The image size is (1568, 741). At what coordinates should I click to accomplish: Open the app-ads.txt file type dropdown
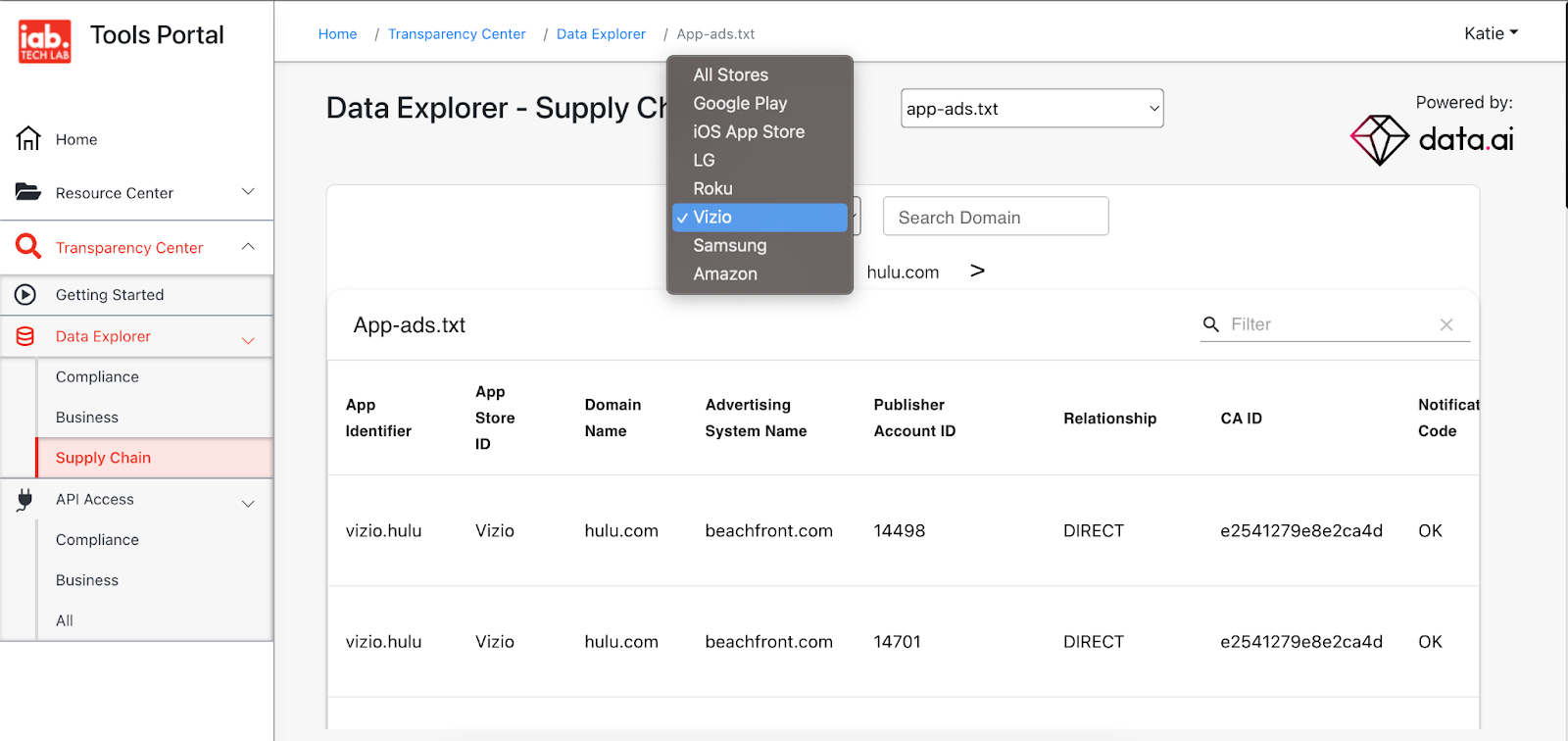1032,109
